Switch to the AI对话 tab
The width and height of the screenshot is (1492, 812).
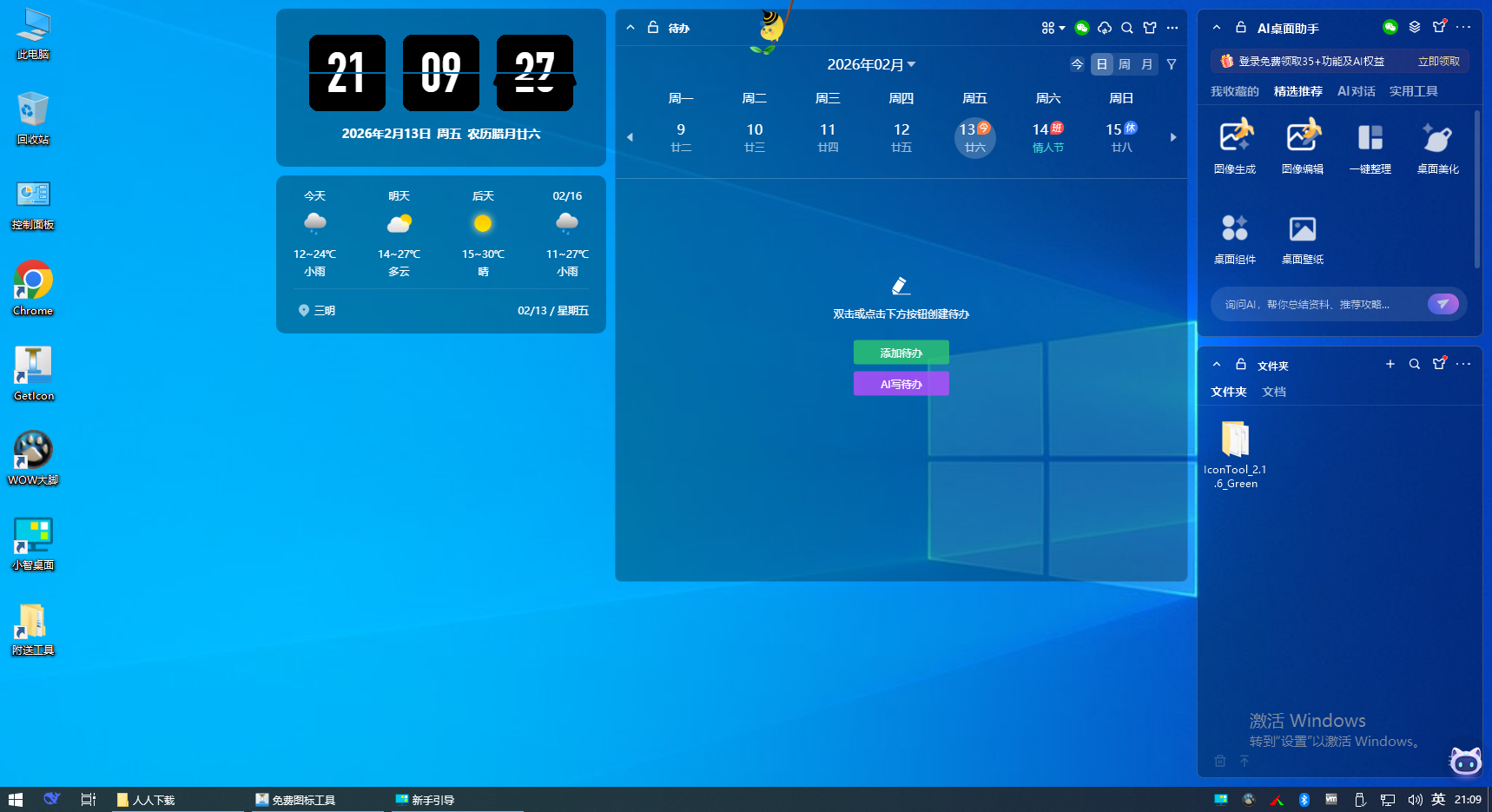tap(1356, 91)
